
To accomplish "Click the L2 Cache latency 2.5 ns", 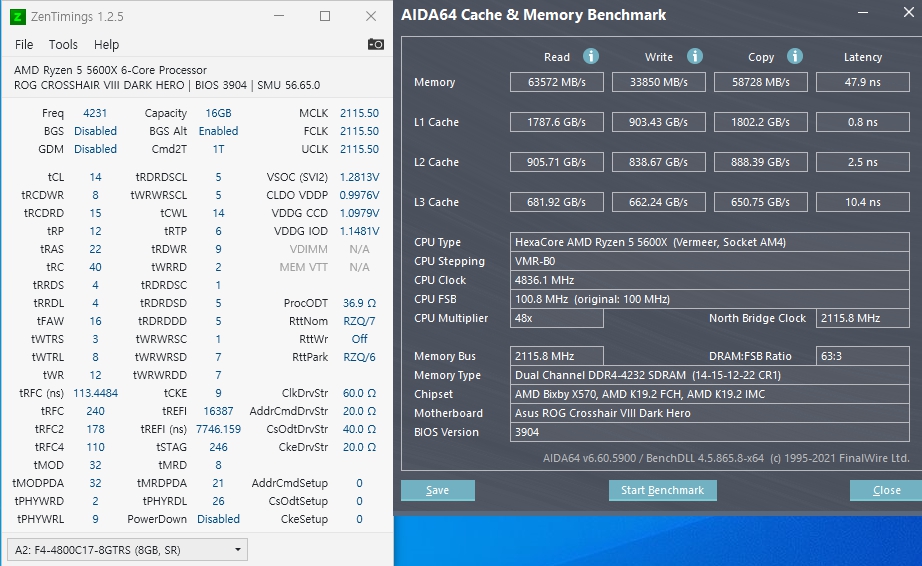I will tap(863, 162).
